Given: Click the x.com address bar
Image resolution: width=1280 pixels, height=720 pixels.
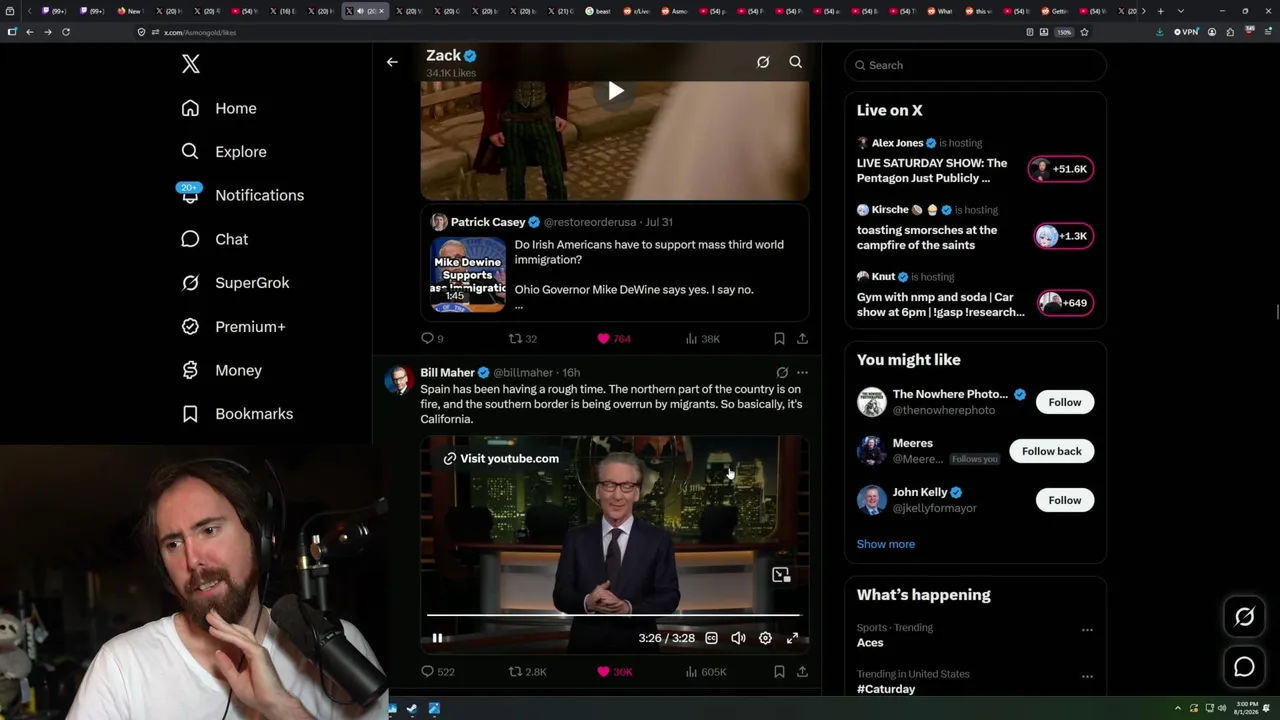Looking at the screenshot, I should point(580,32).
